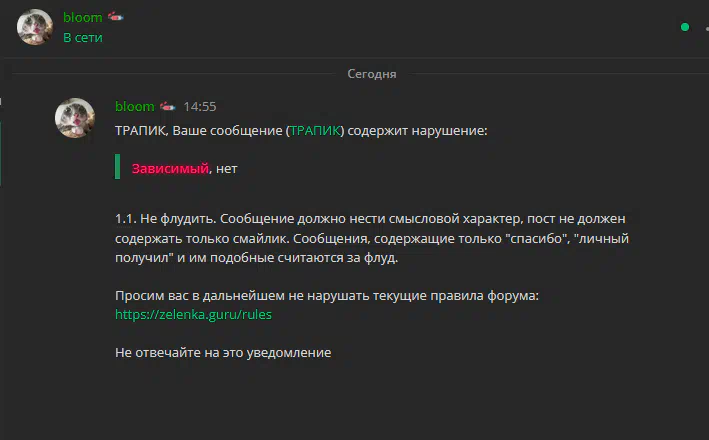Image resolution: width=709 pixels, height=440 pixels.
Task: Click the word "нет" inside the quote
Action: pos(227,169)
